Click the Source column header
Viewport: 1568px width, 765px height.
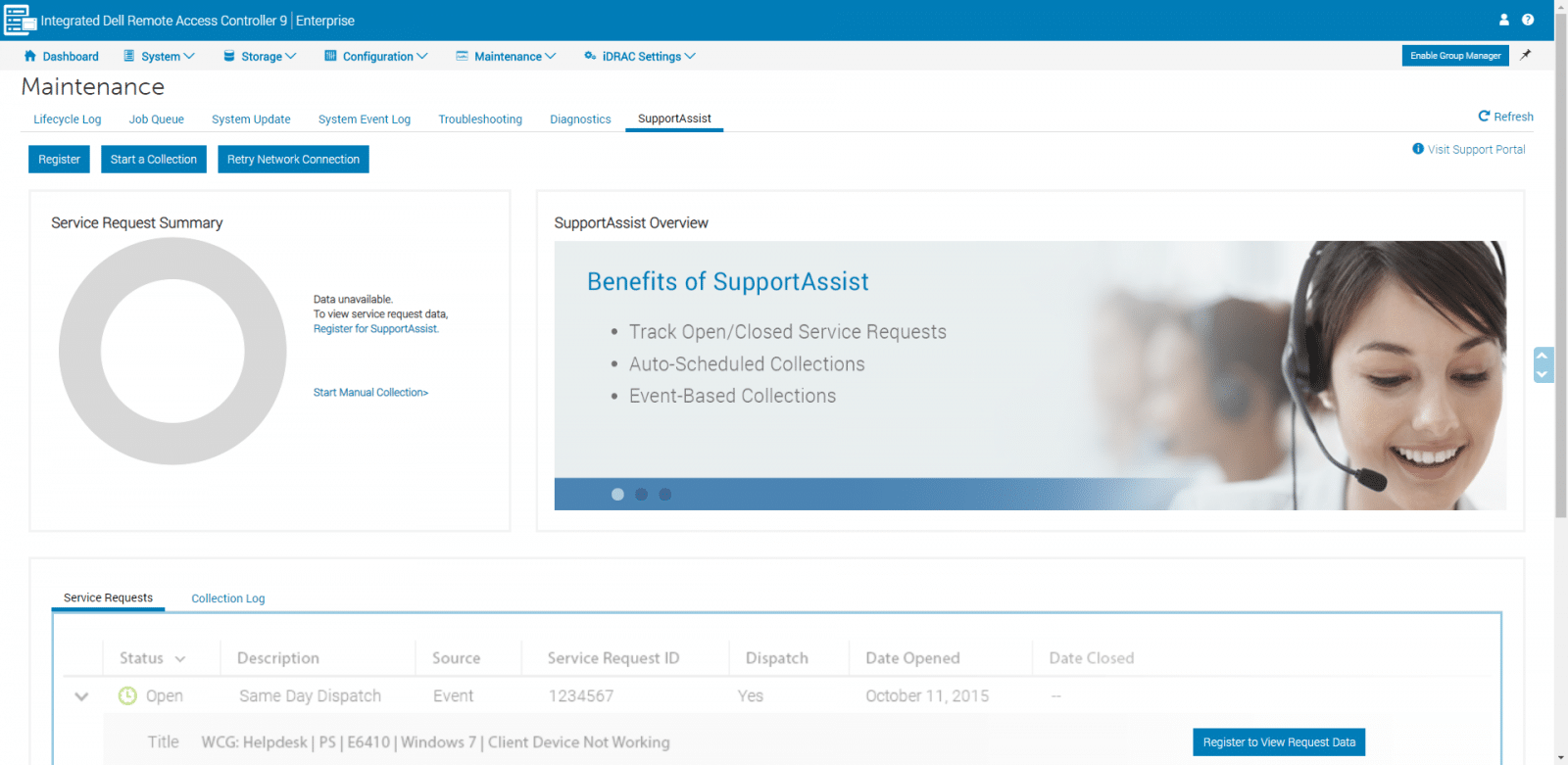456,658
